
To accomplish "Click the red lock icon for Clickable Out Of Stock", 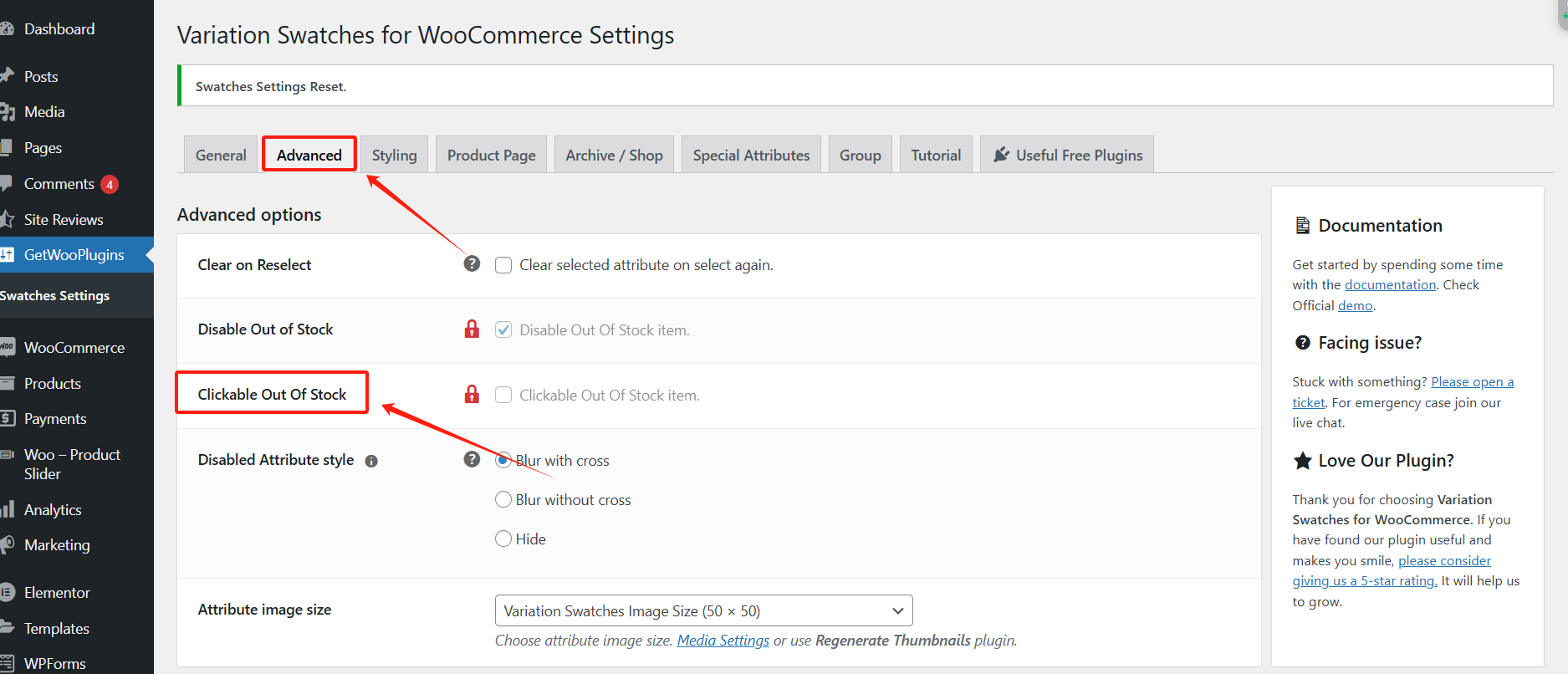I will pos(472,395).
